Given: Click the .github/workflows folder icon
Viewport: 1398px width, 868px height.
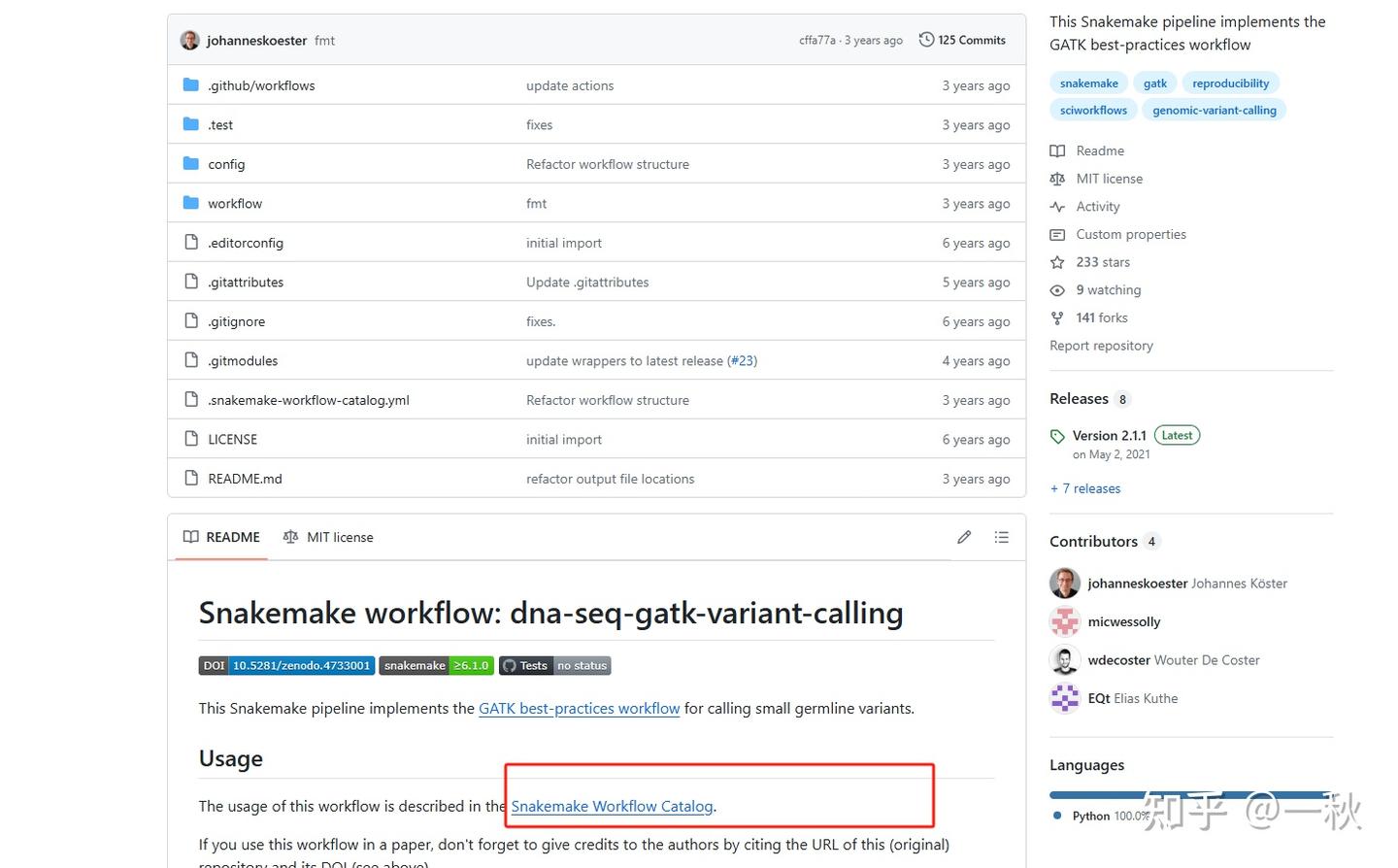Looking at the screenshot, I should [x=191, y=85].
